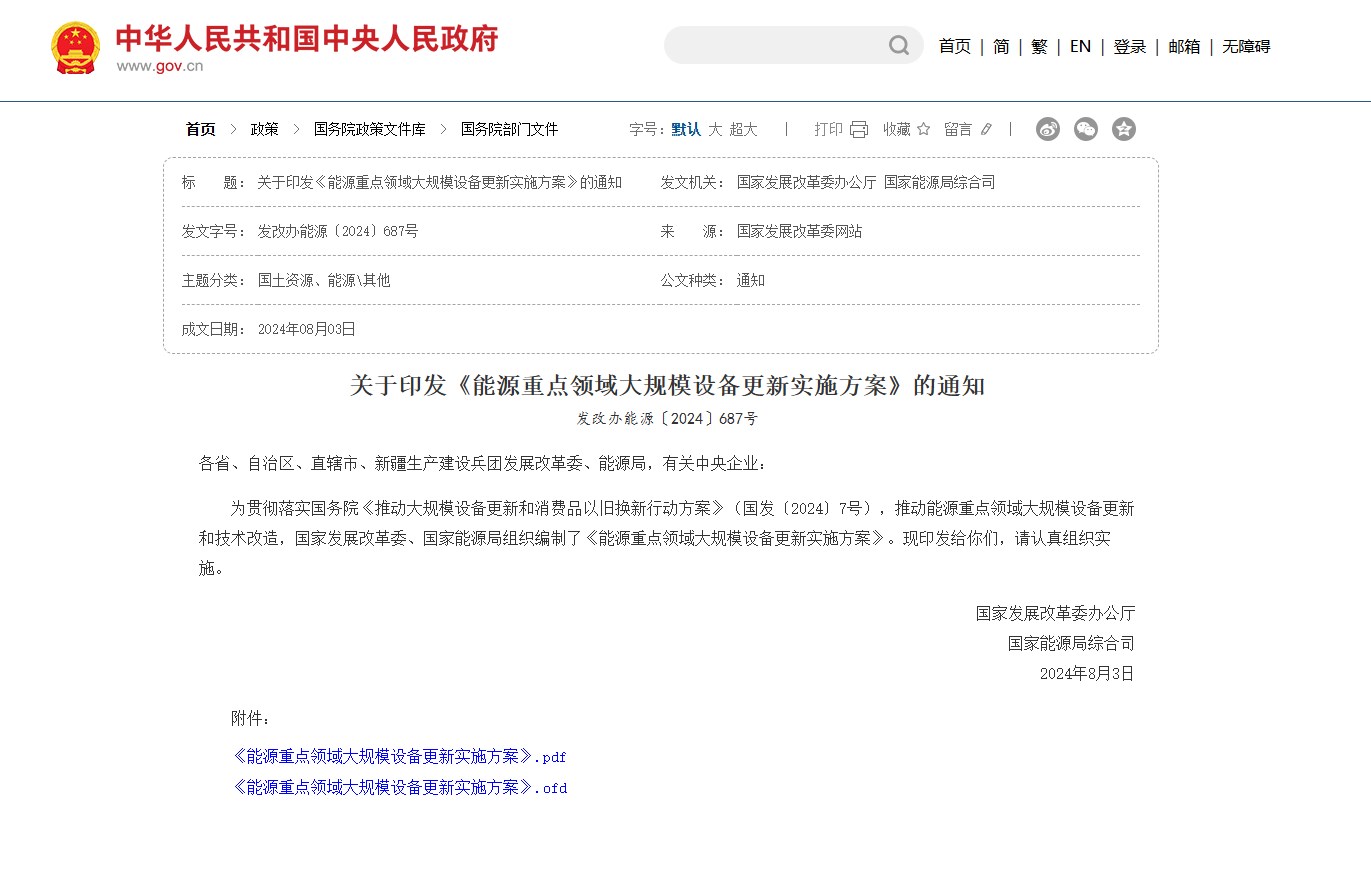Open 登录 login link
This screenshot has width=1371, height=877.
(1129, 46)
